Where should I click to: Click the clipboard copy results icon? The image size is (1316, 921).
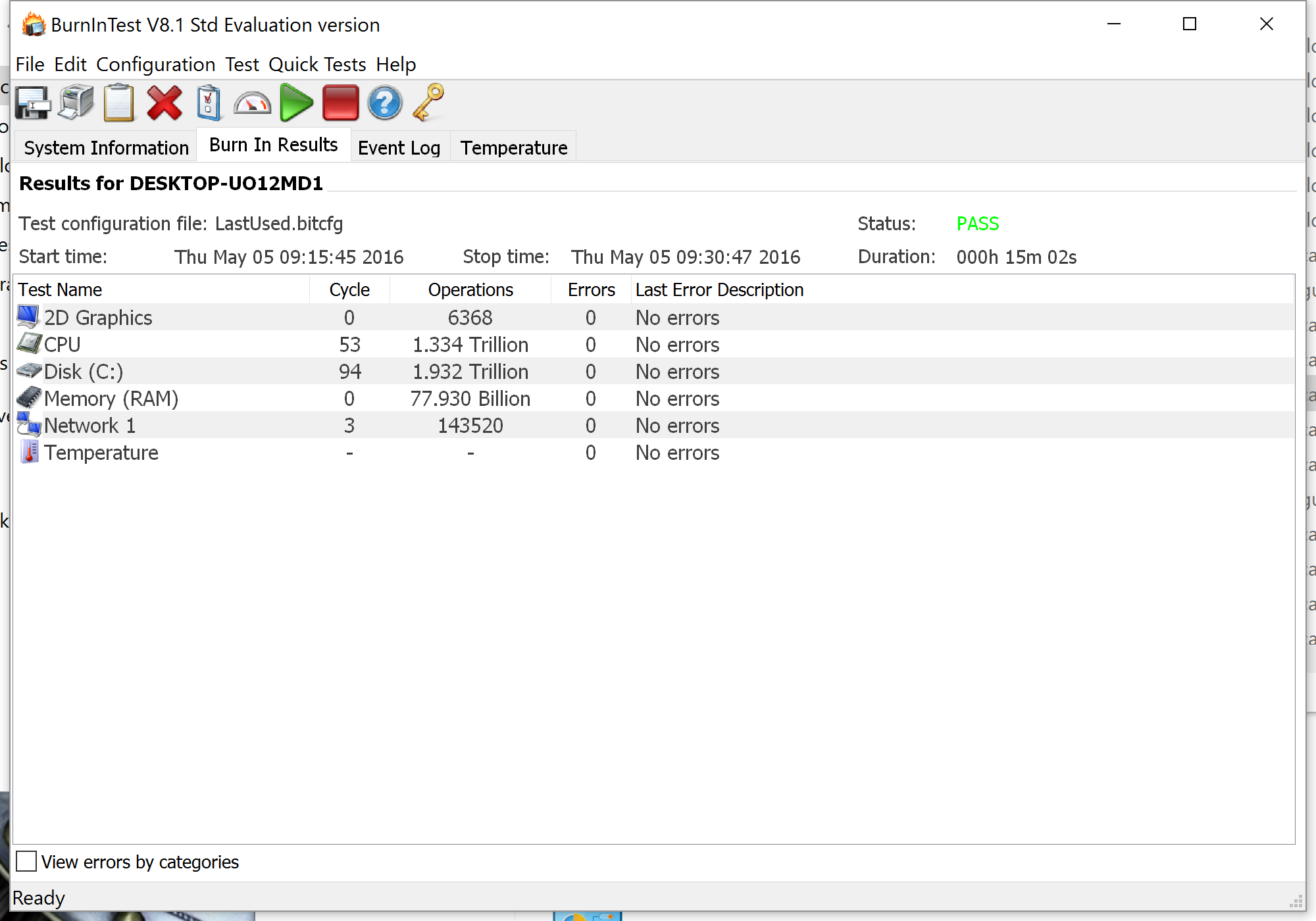coord(119,103)
